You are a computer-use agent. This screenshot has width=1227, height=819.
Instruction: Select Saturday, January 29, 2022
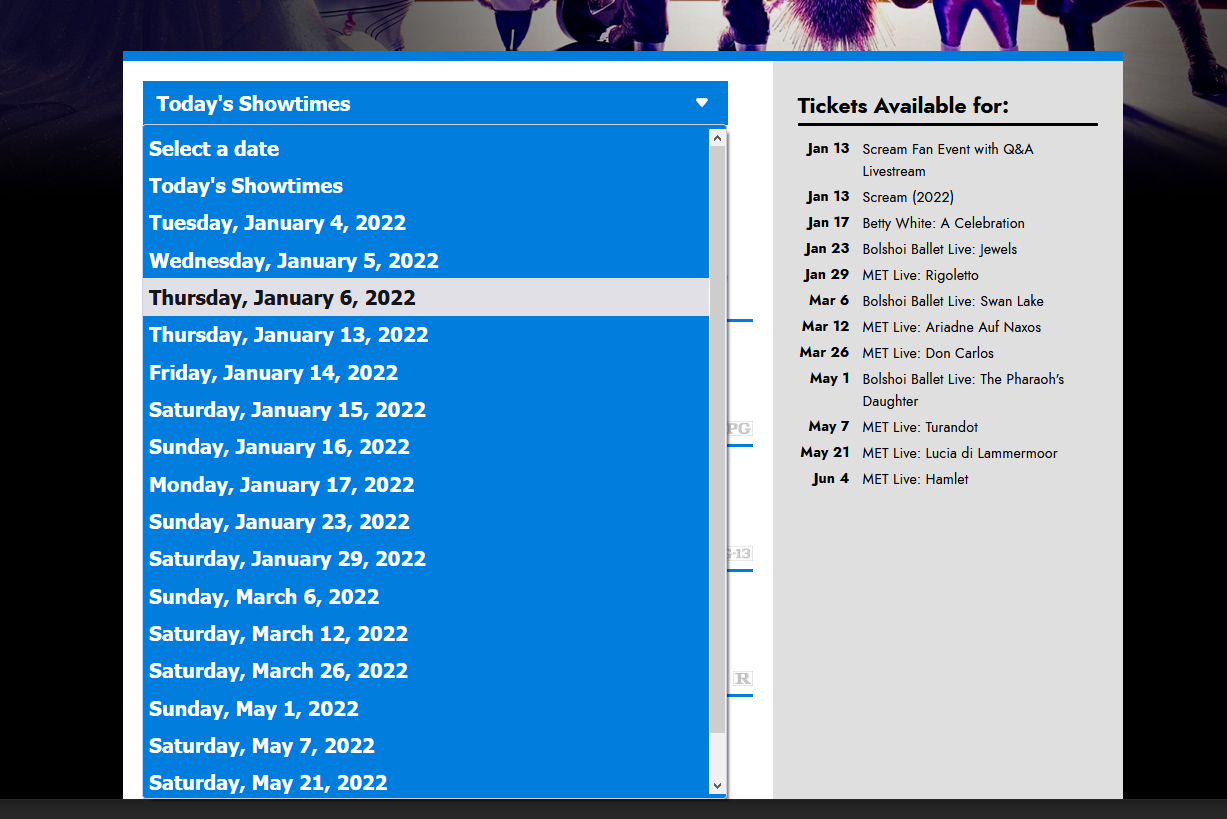click(x=426, y=559)
